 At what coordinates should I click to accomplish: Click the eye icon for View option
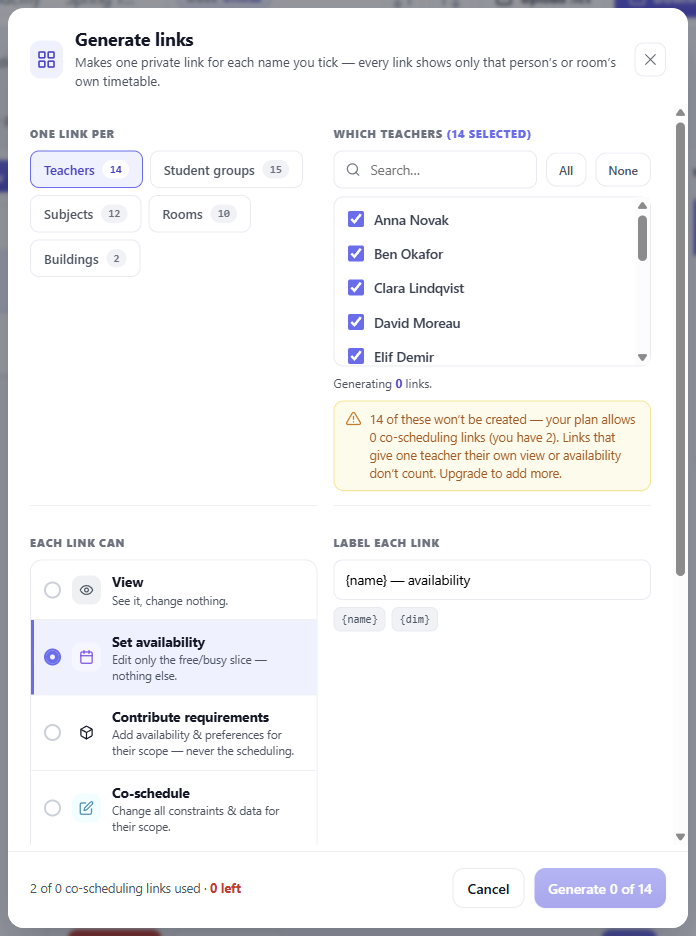click(87, 590)
